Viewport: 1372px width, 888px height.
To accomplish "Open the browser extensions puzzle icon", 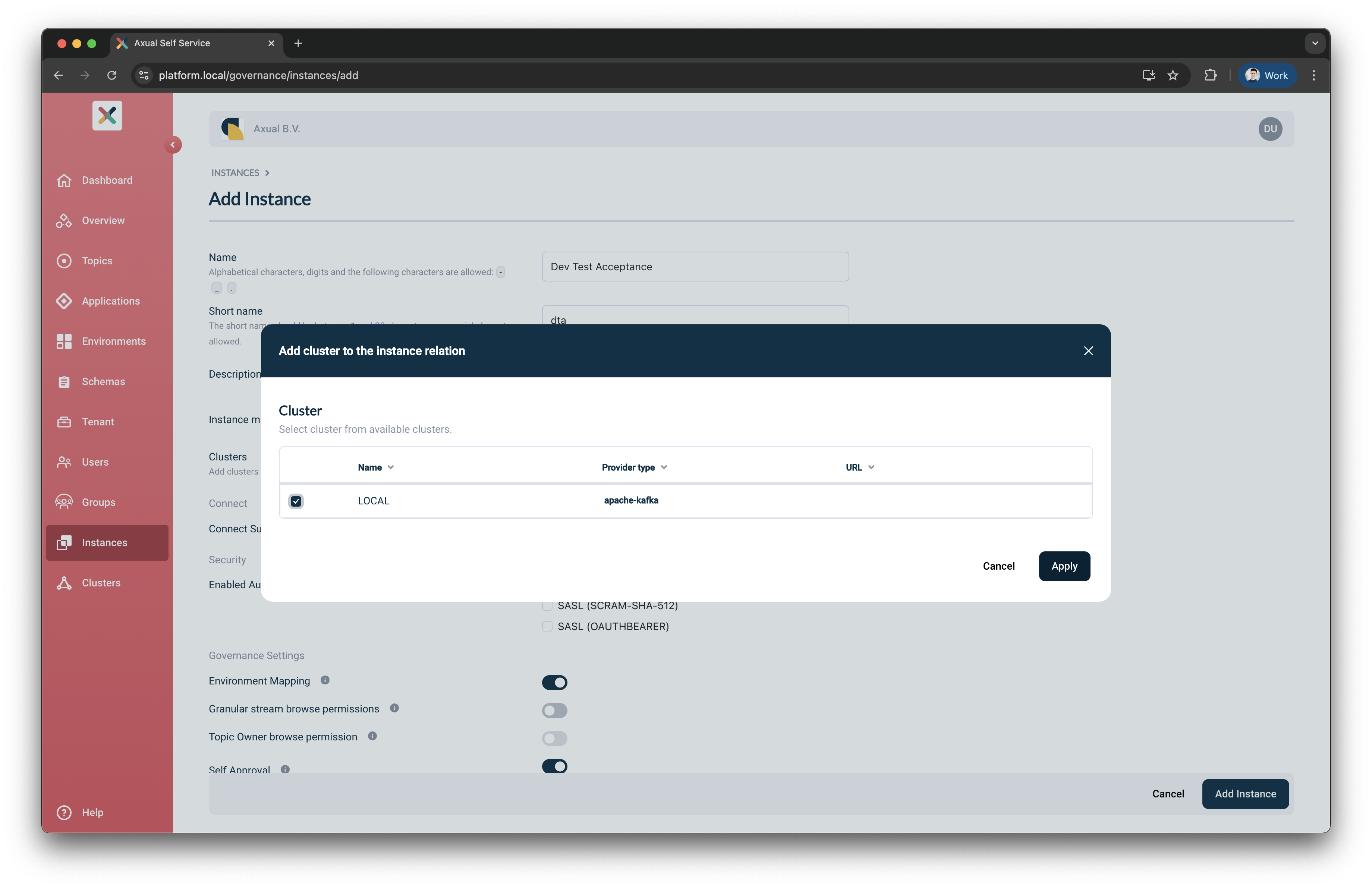I will pos(1210,75).
